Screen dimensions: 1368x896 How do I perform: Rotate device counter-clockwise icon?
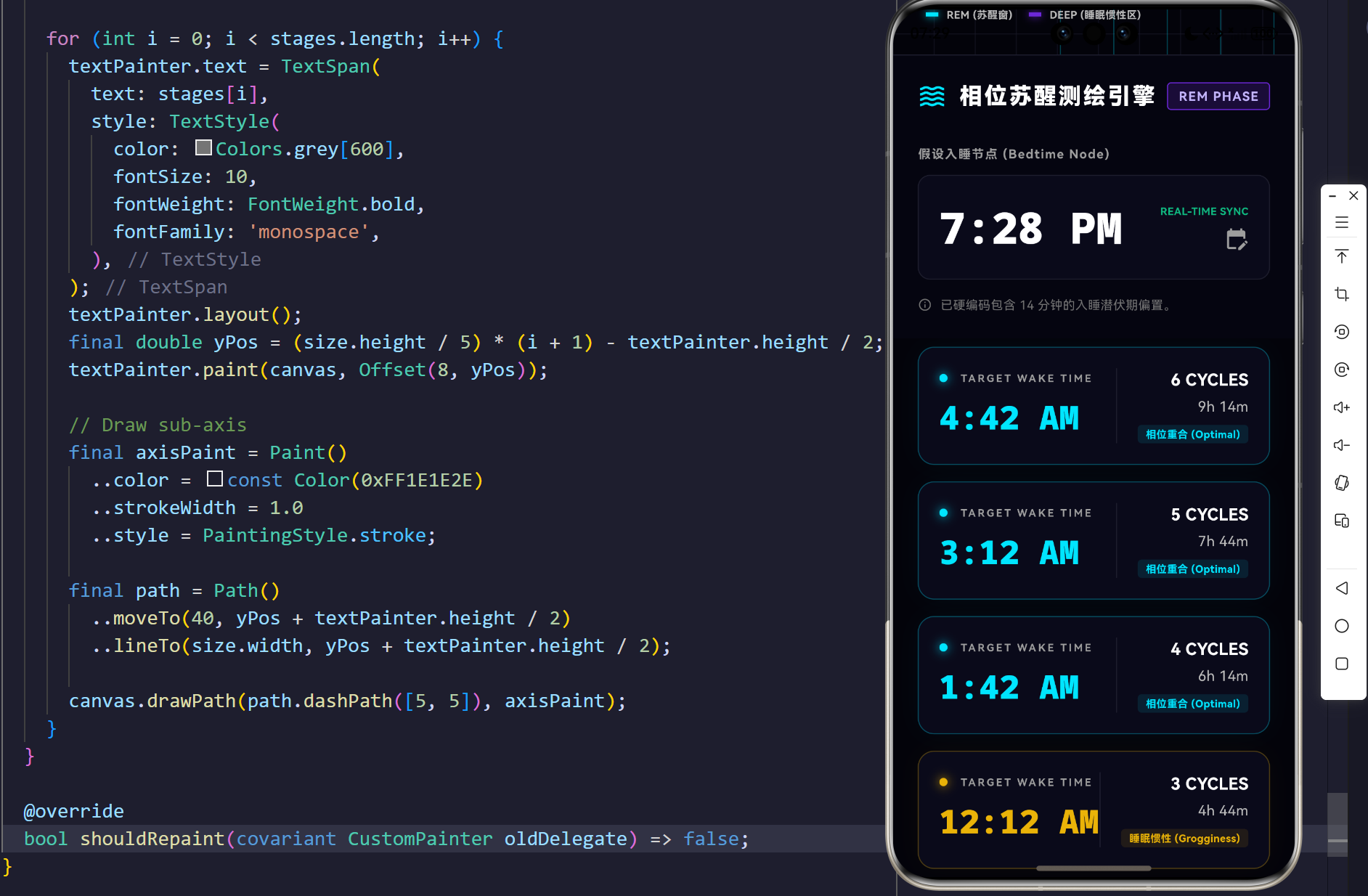(x=1342, y=332)
